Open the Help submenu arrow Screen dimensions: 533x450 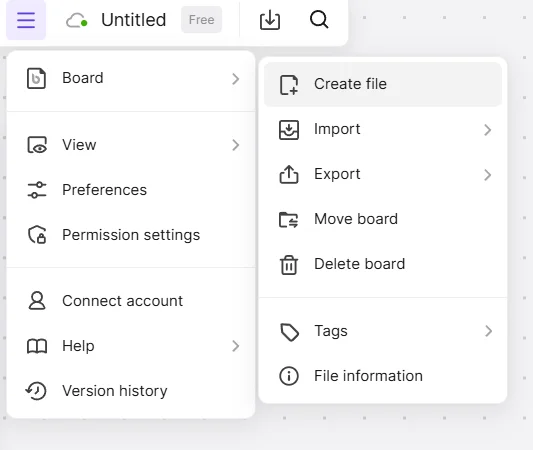point(236,346)
